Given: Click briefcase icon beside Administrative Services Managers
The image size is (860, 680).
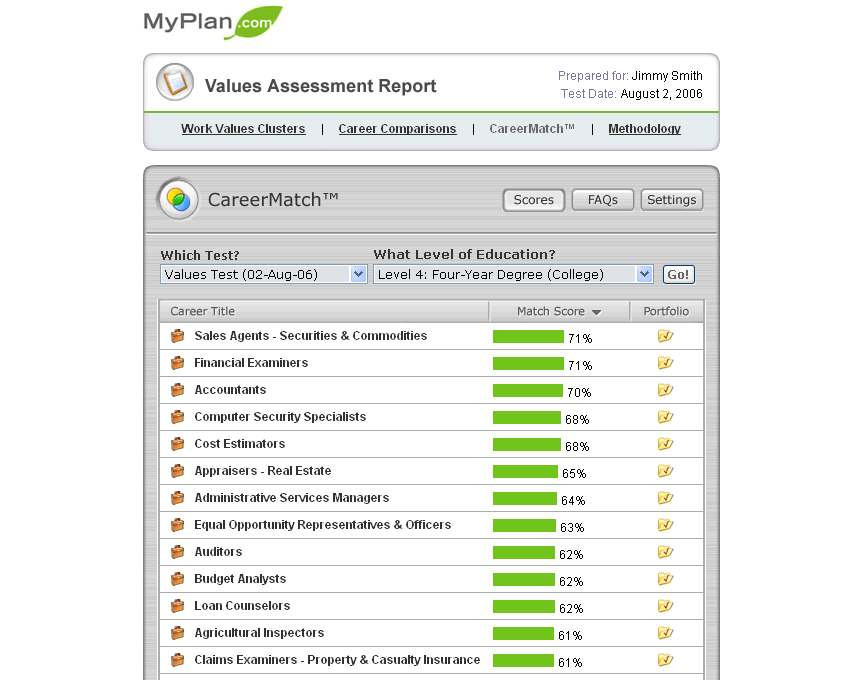Looking at the screenshot, I should point(177,498).
